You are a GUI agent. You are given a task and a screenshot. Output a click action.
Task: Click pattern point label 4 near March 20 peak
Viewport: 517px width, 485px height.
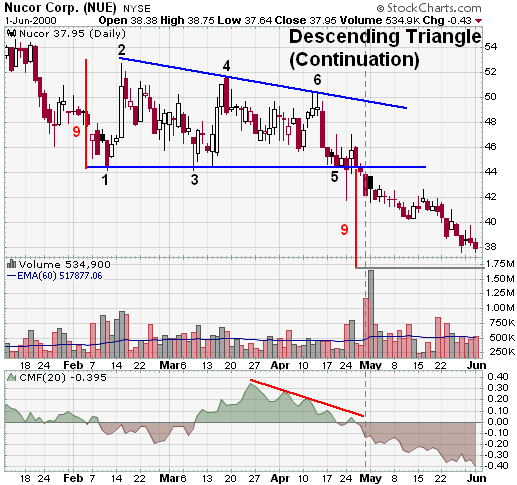(x=226, y=66)
